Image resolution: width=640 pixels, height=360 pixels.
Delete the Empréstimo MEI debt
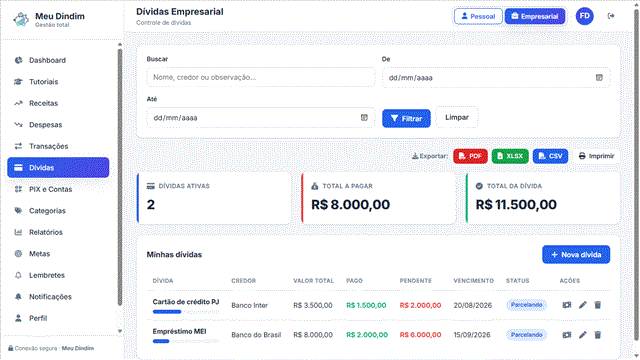(598, 335)
